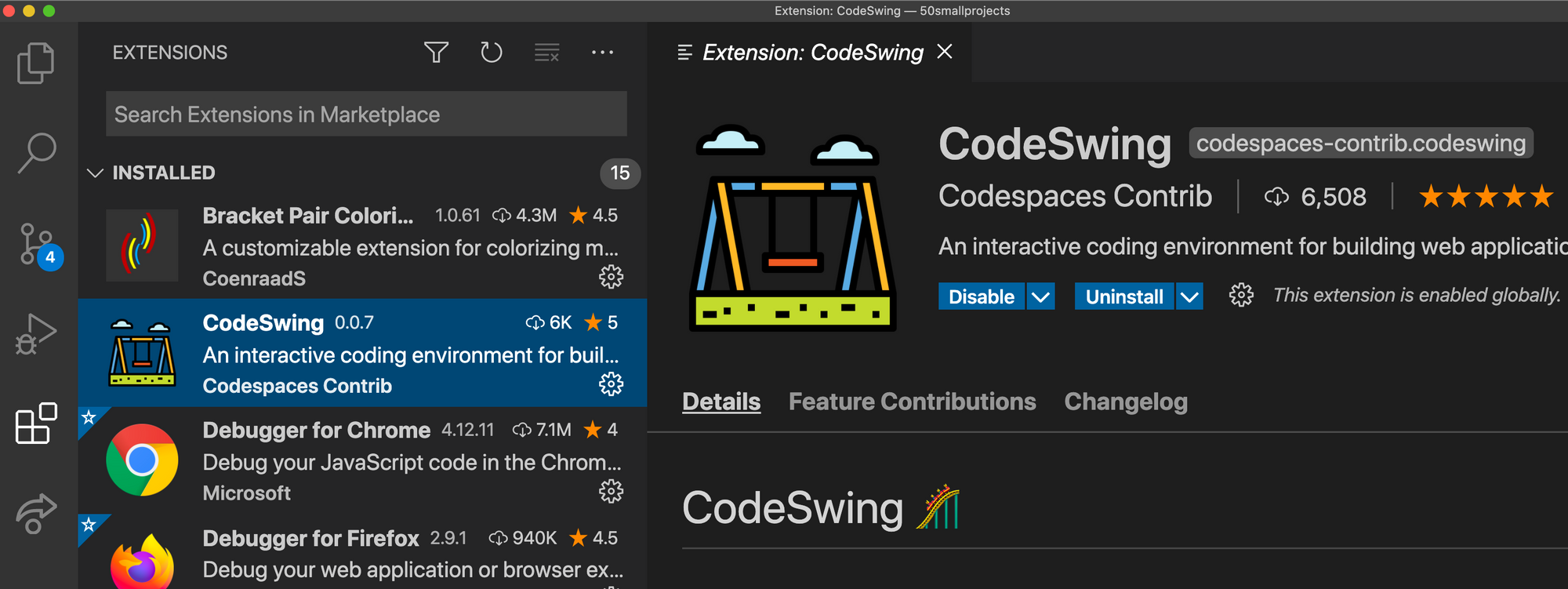Close the Extension: CodeSwing tab
Screen dimensions: 1568x589
pyautogui.click(x=945, y=52)
